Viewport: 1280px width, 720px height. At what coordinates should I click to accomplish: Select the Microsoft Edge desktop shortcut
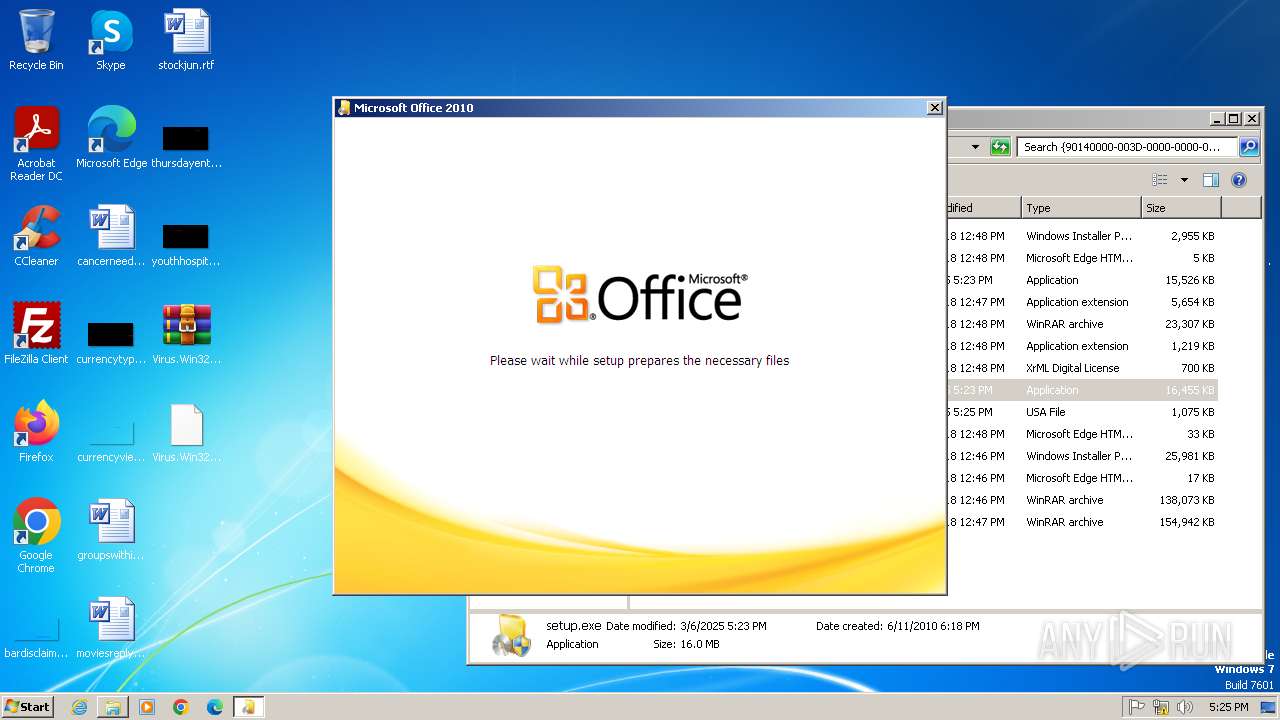coord(111,138)
